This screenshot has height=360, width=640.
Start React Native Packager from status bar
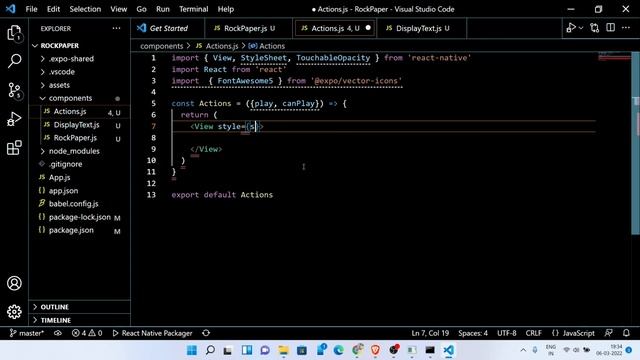pyautogui.click(x=152, y=333)
